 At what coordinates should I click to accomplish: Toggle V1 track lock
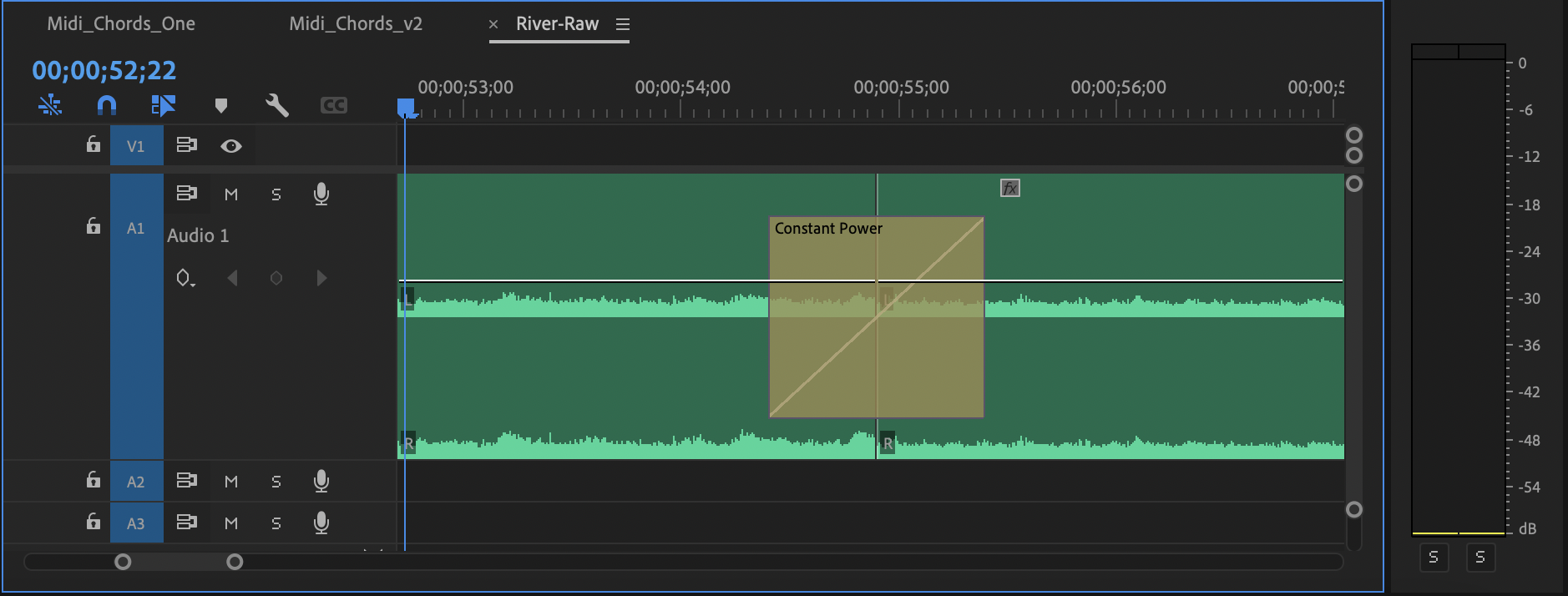coord(94,144)
